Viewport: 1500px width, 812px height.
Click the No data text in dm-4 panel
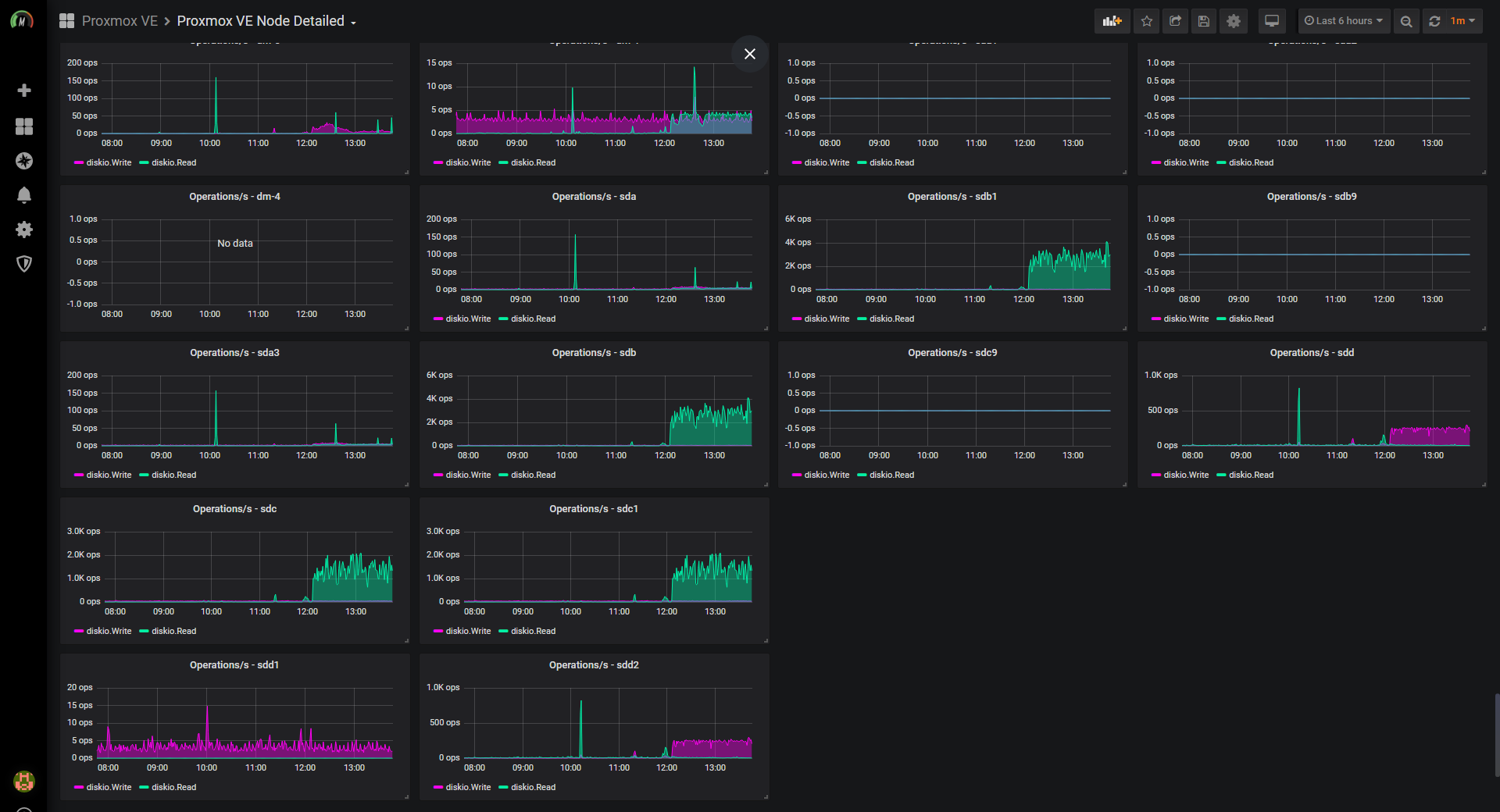click(x=235, y=244)
